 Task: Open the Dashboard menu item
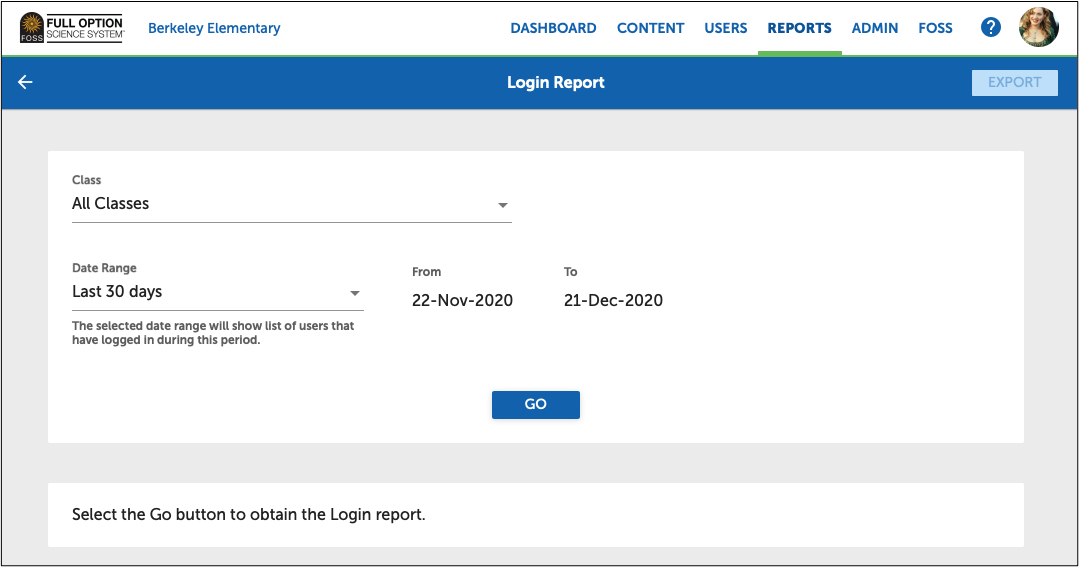coord(553,28)
